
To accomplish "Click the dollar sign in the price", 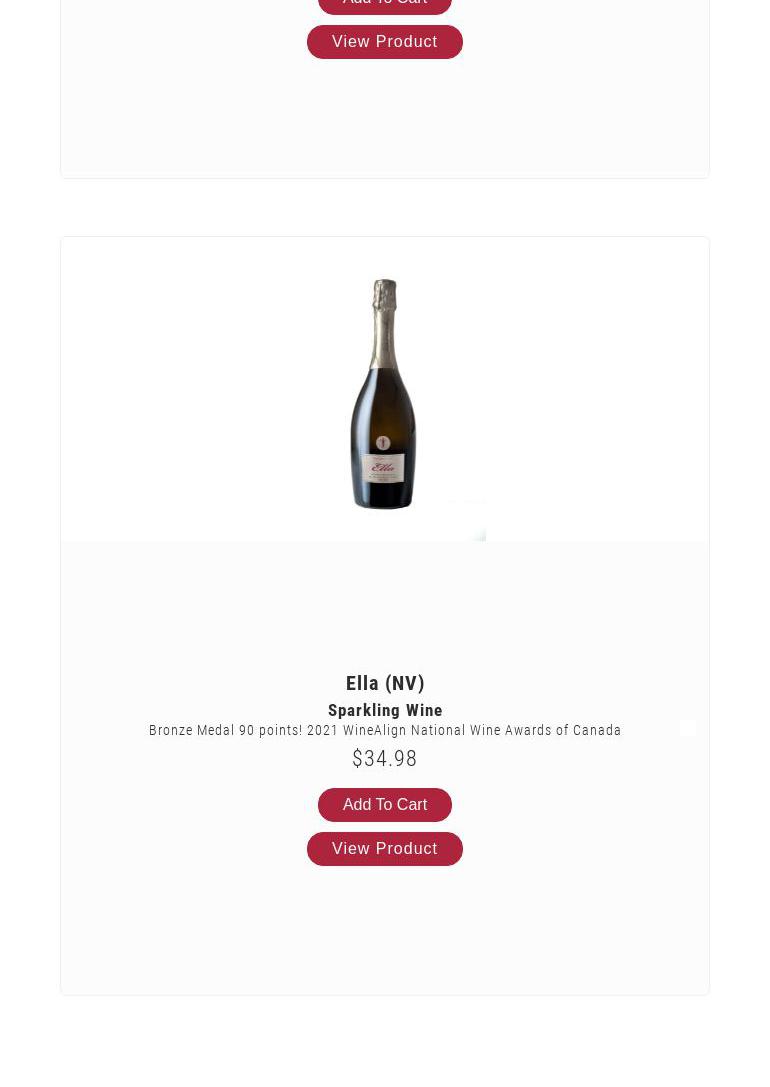I will coord(357,759).
